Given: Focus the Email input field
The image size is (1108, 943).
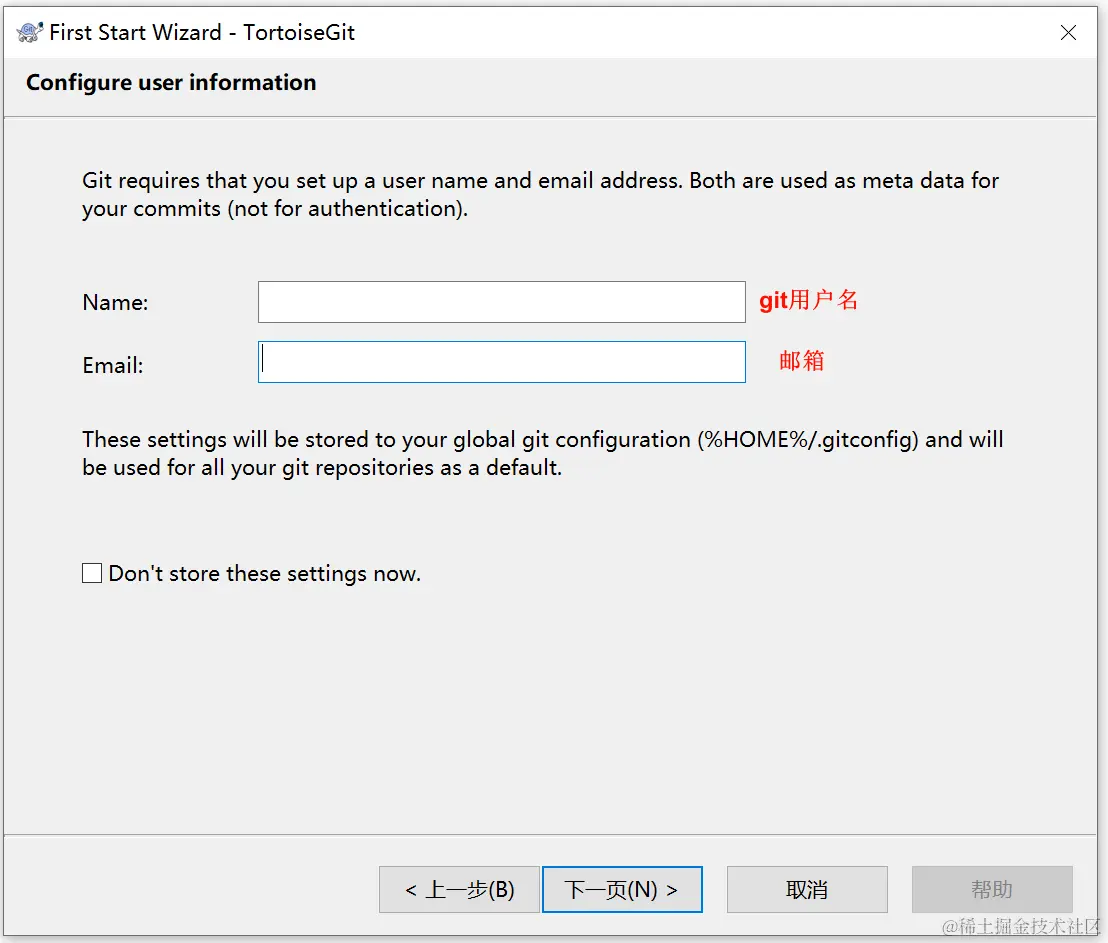Looking at the screenshot, I should [x=502, y=362].
